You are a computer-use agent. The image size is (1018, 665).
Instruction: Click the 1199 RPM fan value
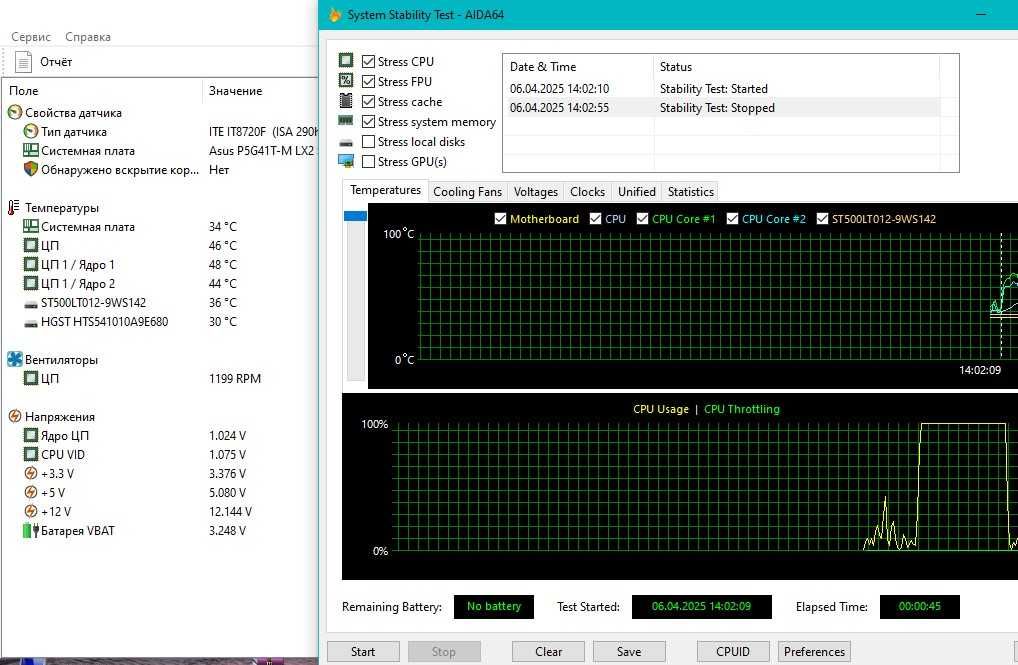tap(235, 379)
